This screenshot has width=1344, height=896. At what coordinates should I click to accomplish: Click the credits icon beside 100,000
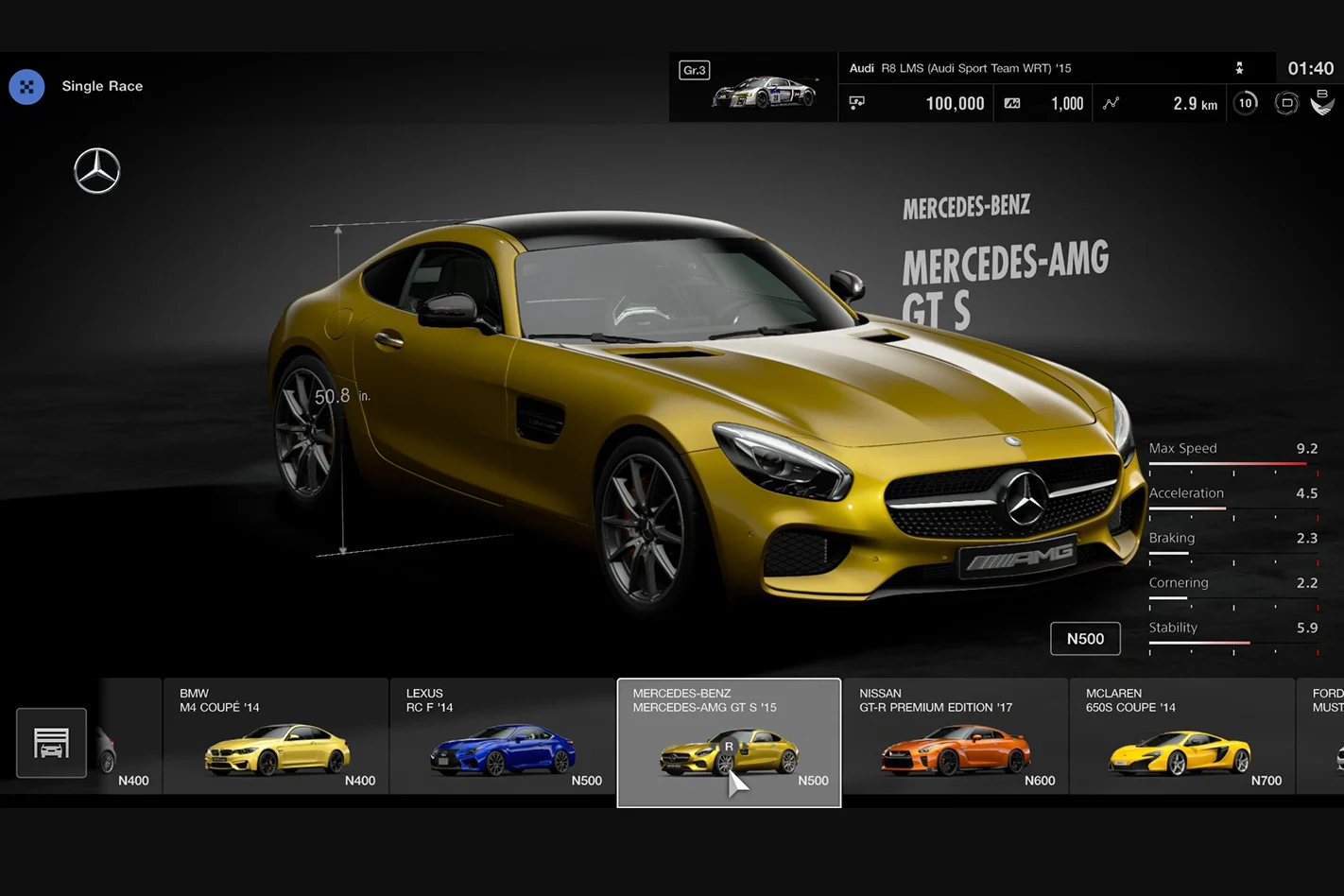point(857,103)
